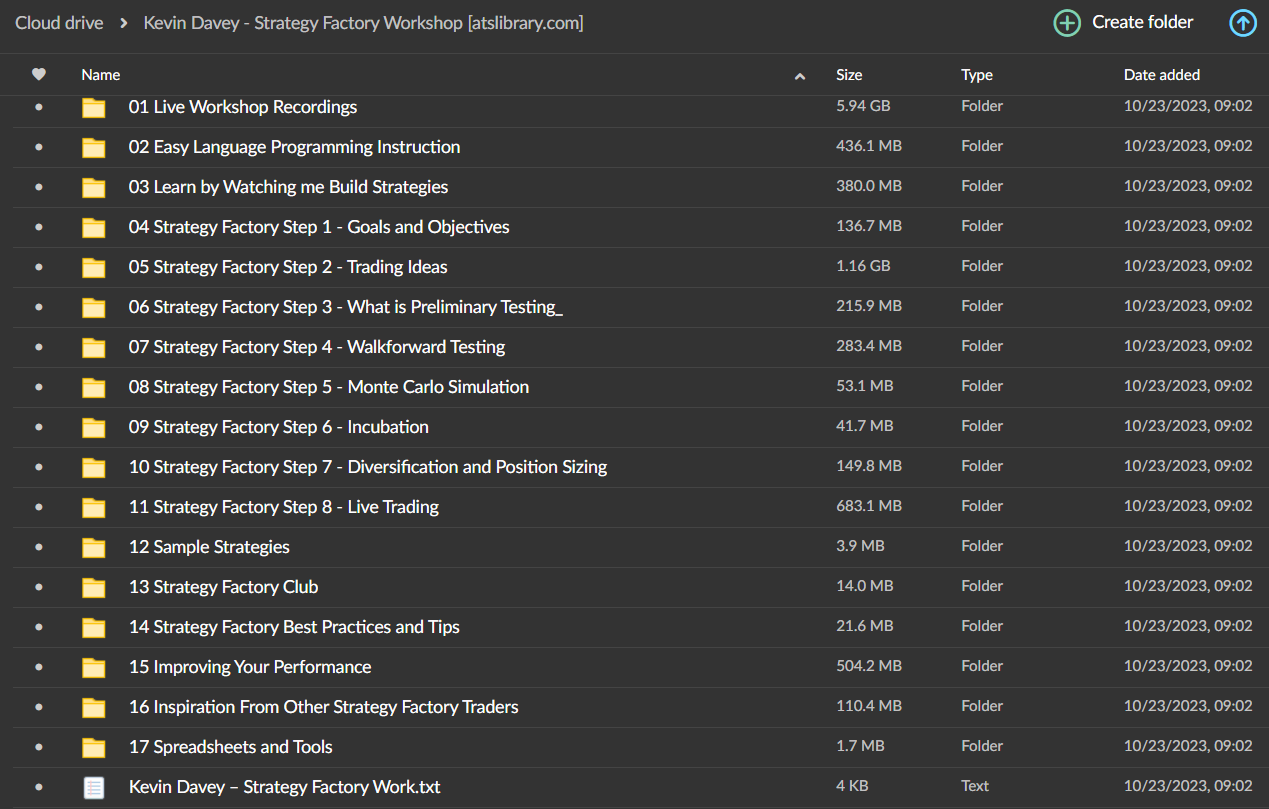Open 07 Strategy Factory Step 4 Walkforward Testing
1269x809 pixels.
[x=317, y=347]
